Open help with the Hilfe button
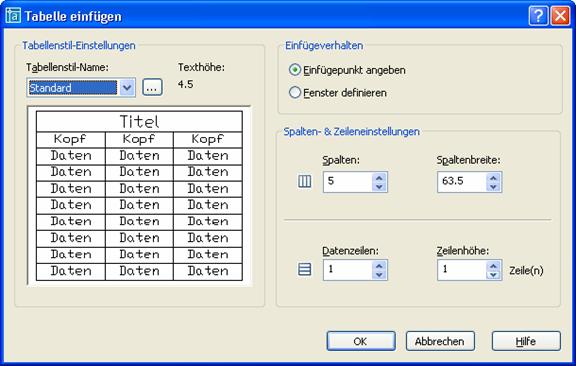The height and width of the screenshot is (366, 576). pos(526,341)
